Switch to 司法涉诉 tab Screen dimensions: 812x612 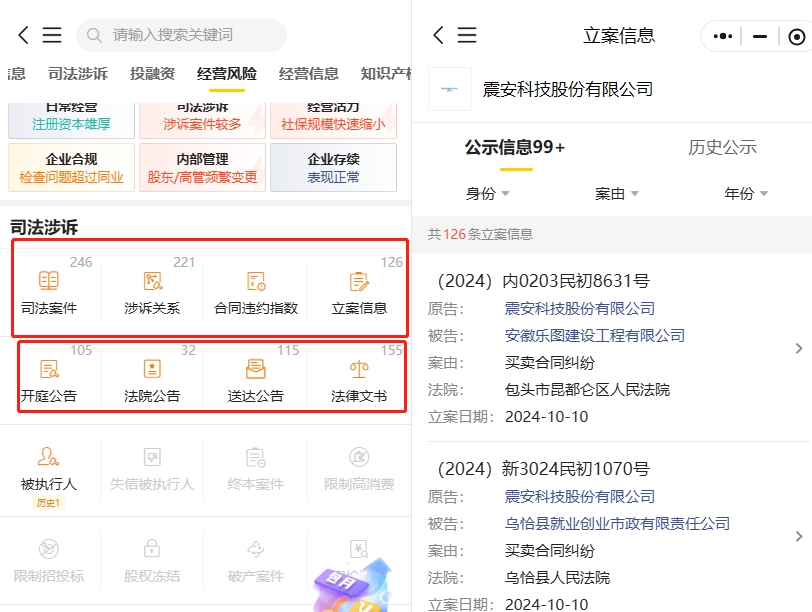coord(78,74)
